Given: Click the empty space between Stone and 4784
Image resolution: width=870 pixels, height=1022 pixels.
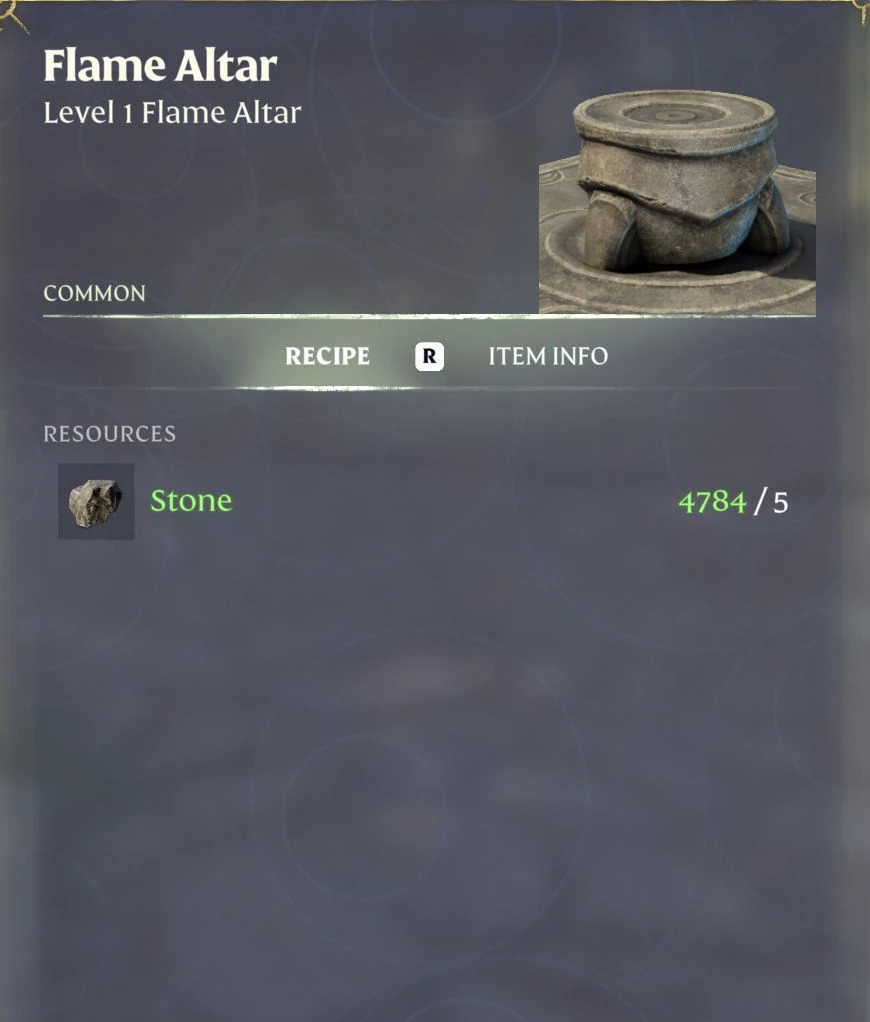Looking at the screenshot, I should (x=455, y=501).
